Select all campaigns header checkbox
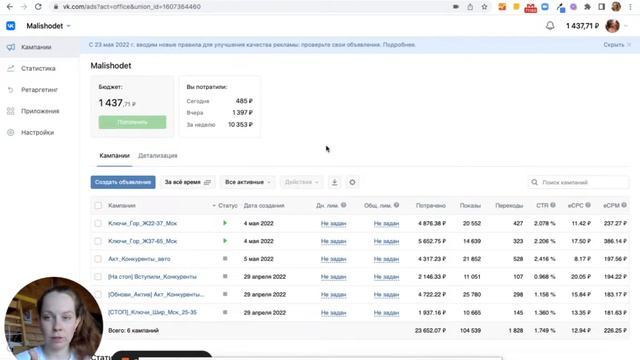This screenshot has height=360, width=640. [x=98, y=205]
